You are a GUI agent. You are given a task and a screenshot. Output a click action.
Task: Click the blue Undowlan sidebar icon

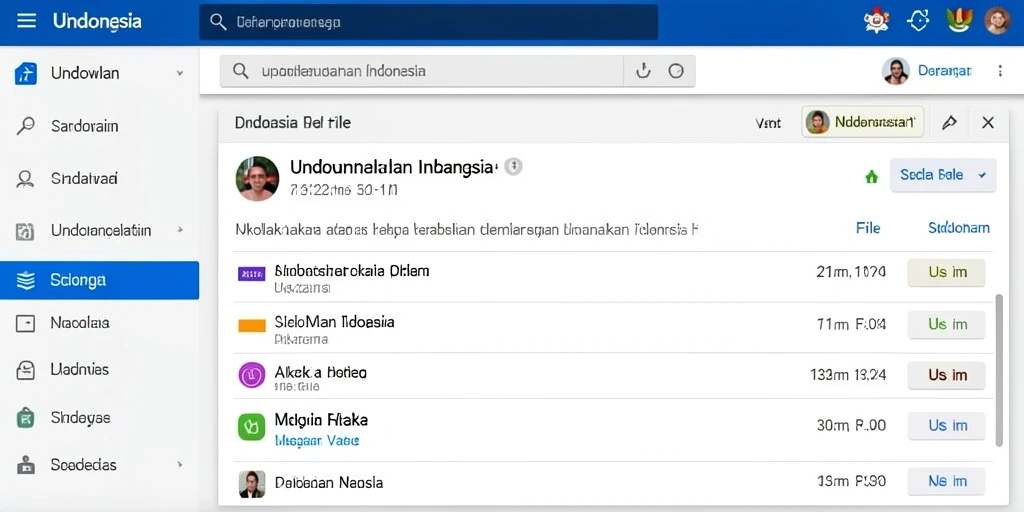coord(25,73)
